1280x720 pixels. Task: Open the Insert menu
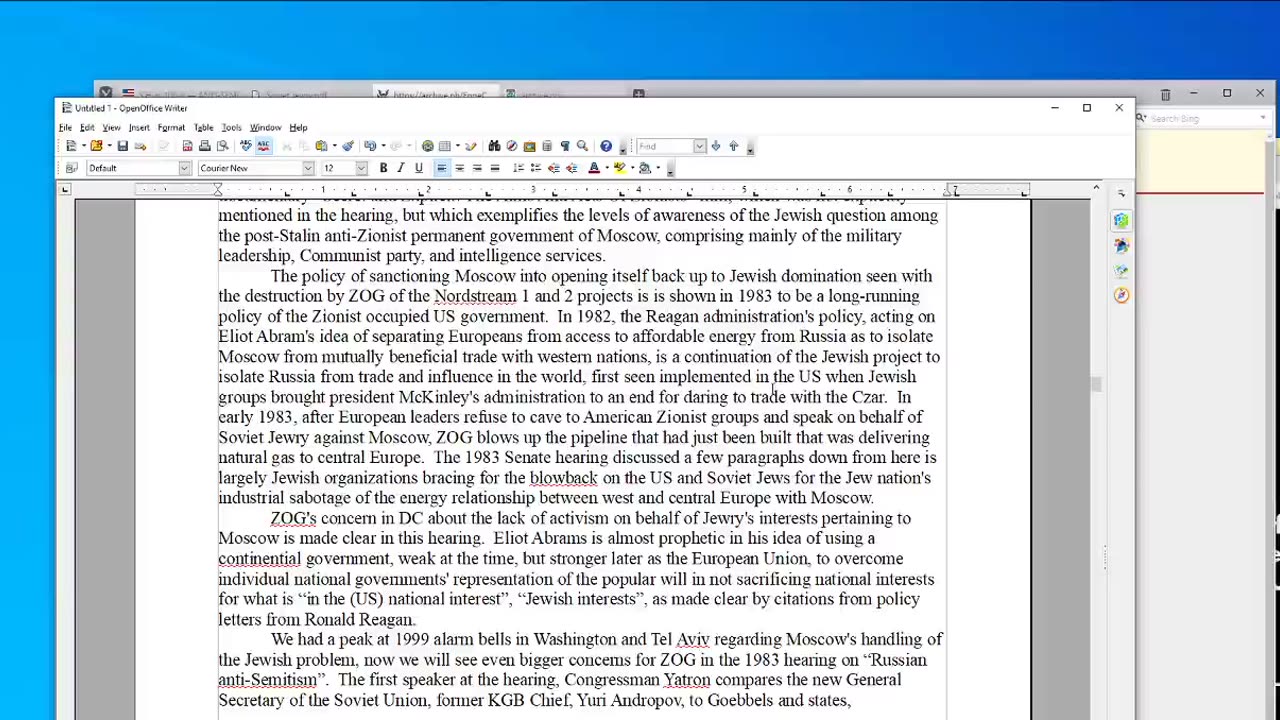click(139, 127)
